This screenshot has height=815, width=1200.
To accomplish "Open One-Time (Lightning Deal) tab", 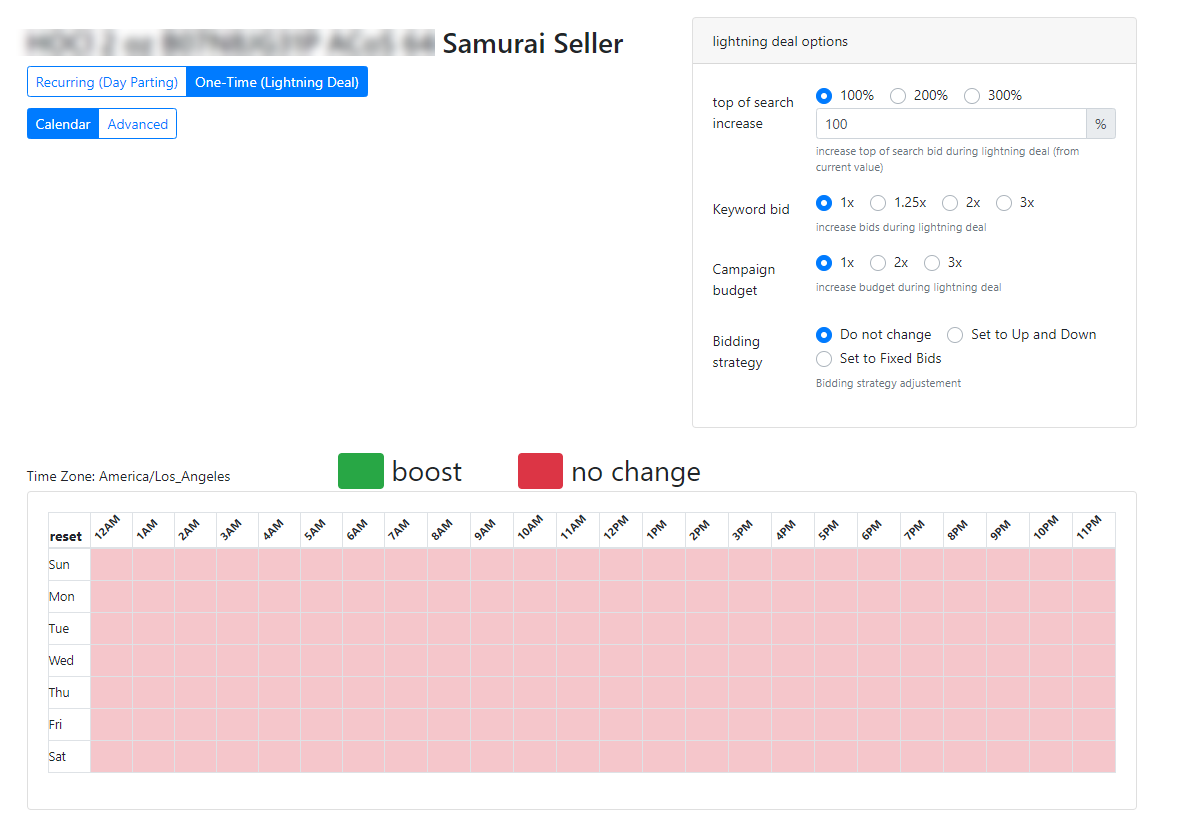I will click(x=277, y=82).
